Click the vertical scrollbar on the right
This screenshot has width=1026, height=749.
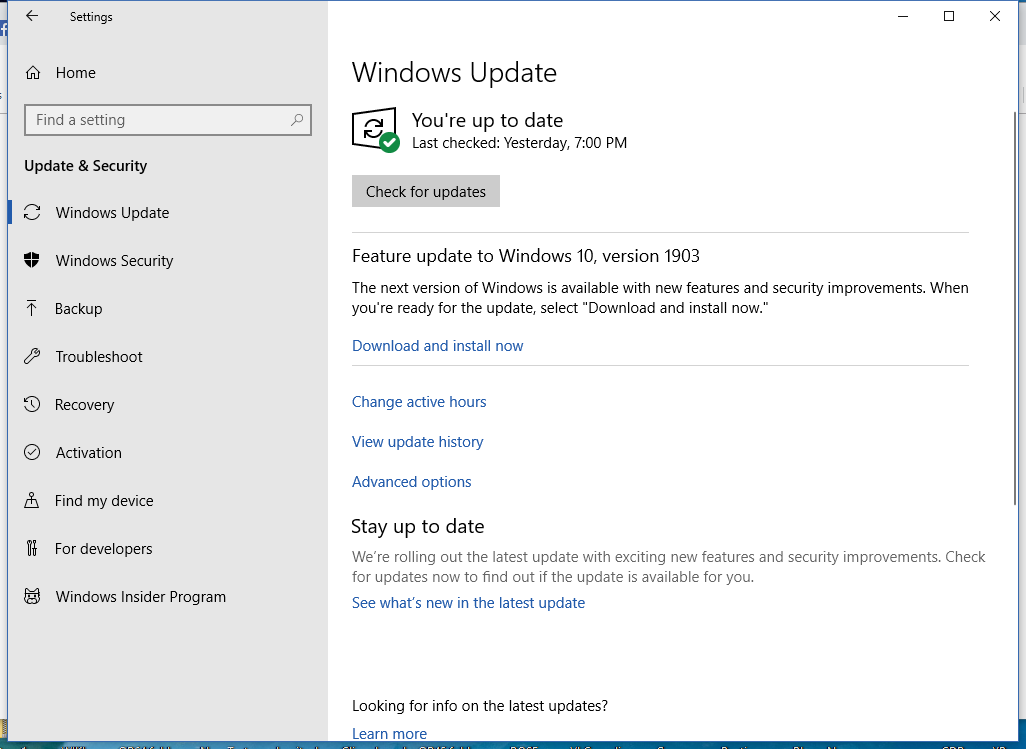pyautogui.click(x=1015, y=307)
